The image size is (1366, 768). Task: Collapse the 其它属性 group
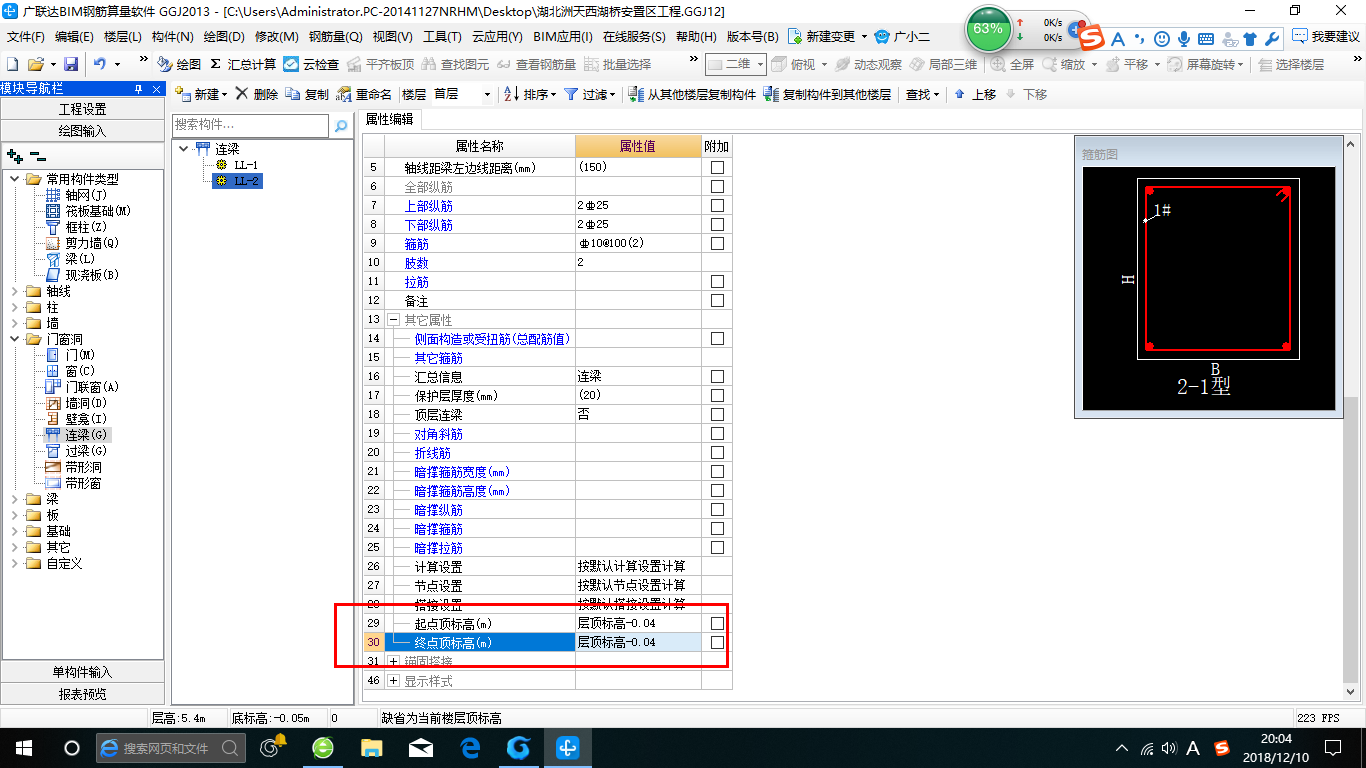click(x=393, y=320)
